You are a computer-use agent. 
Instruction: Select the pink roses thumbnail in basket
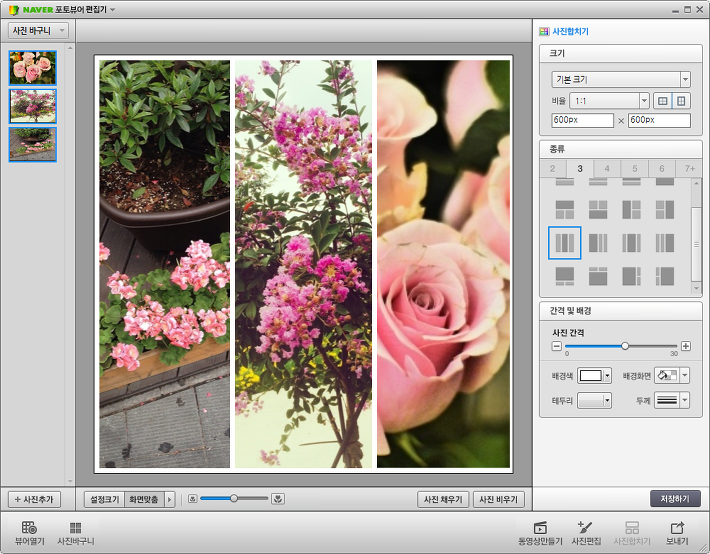(33, 68)
